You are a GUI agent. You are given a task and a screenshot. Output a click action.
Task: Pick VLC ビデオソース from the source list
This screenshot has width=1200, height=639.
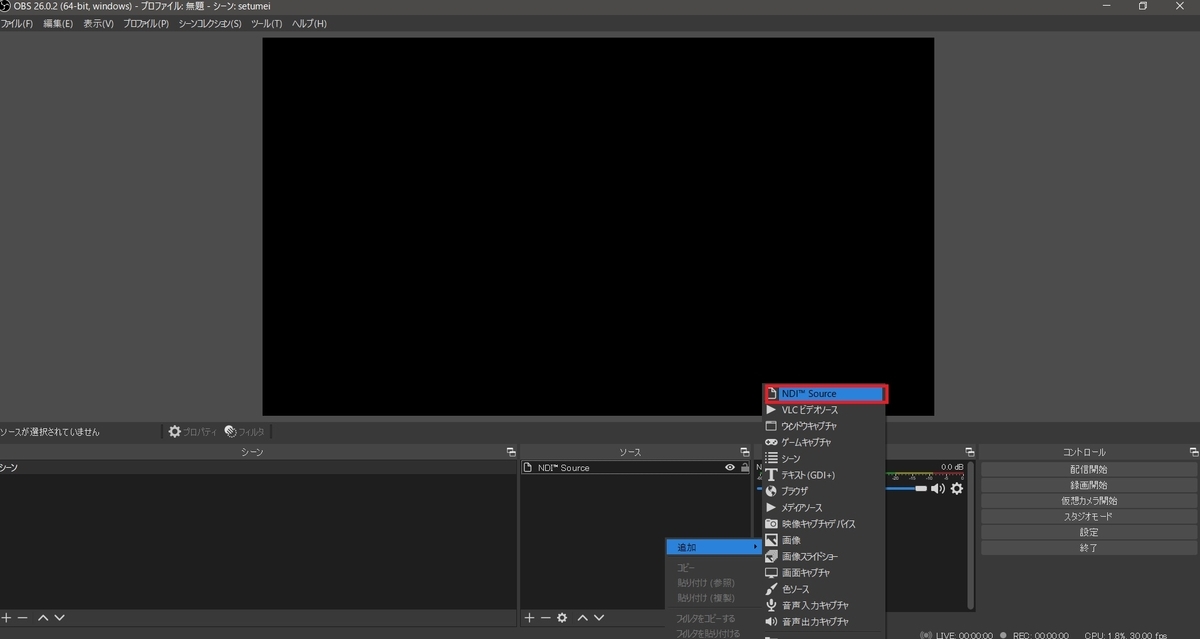point(823,410)
